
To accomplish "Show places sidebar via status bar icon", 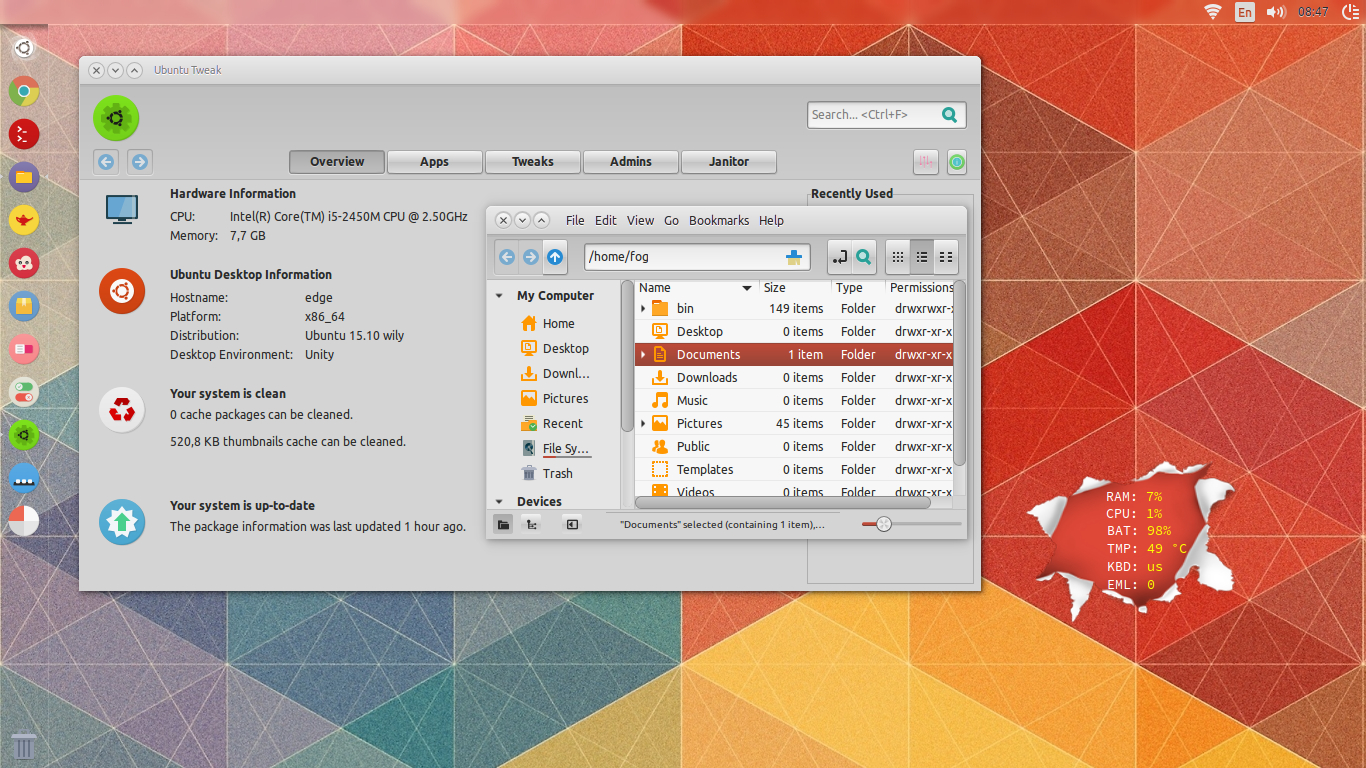I will (x=503, y=524).
